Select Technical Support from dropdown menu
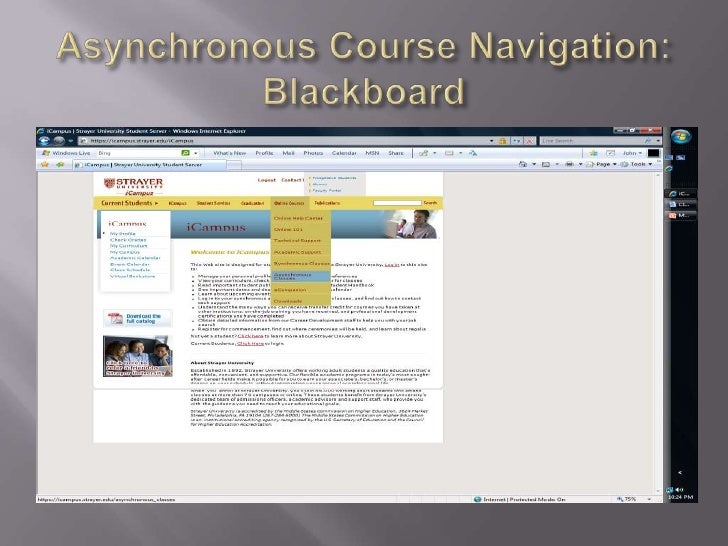728x546 pixels. (297, 240)
